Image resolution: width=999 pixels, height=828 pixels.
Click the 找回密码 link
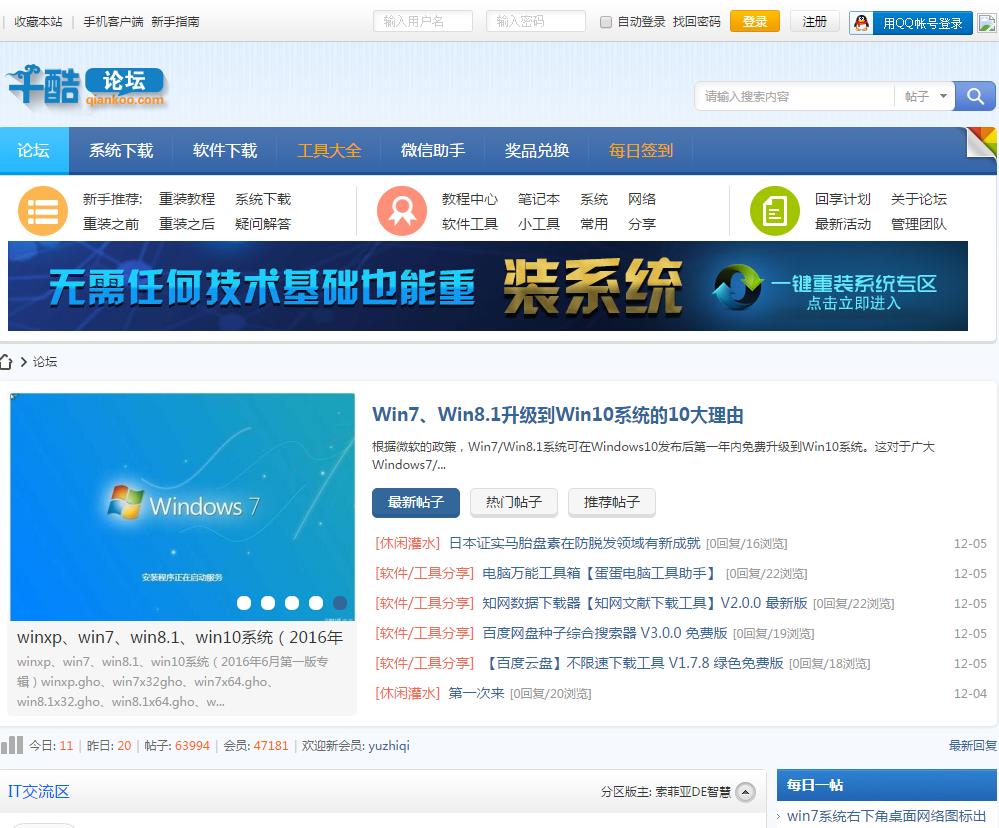(696, 22)
